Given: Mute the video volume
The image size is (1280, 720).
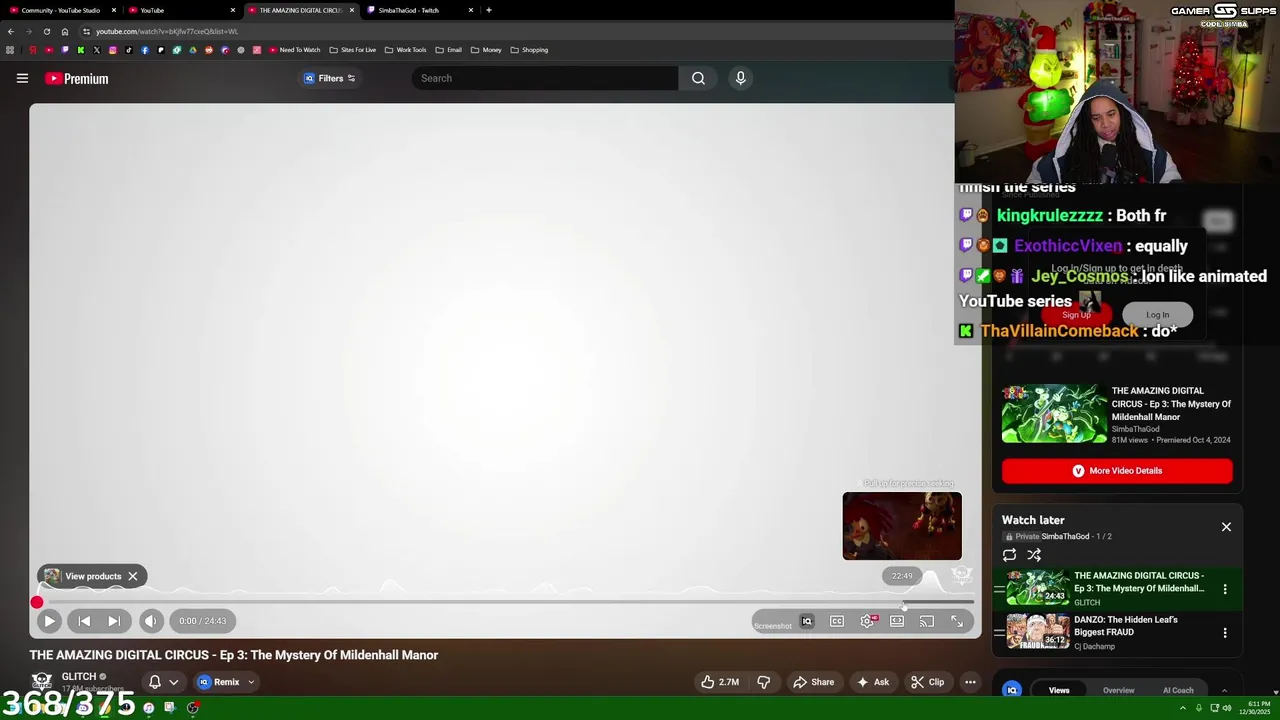Looking at the screenshot, I should pos(150,621).
